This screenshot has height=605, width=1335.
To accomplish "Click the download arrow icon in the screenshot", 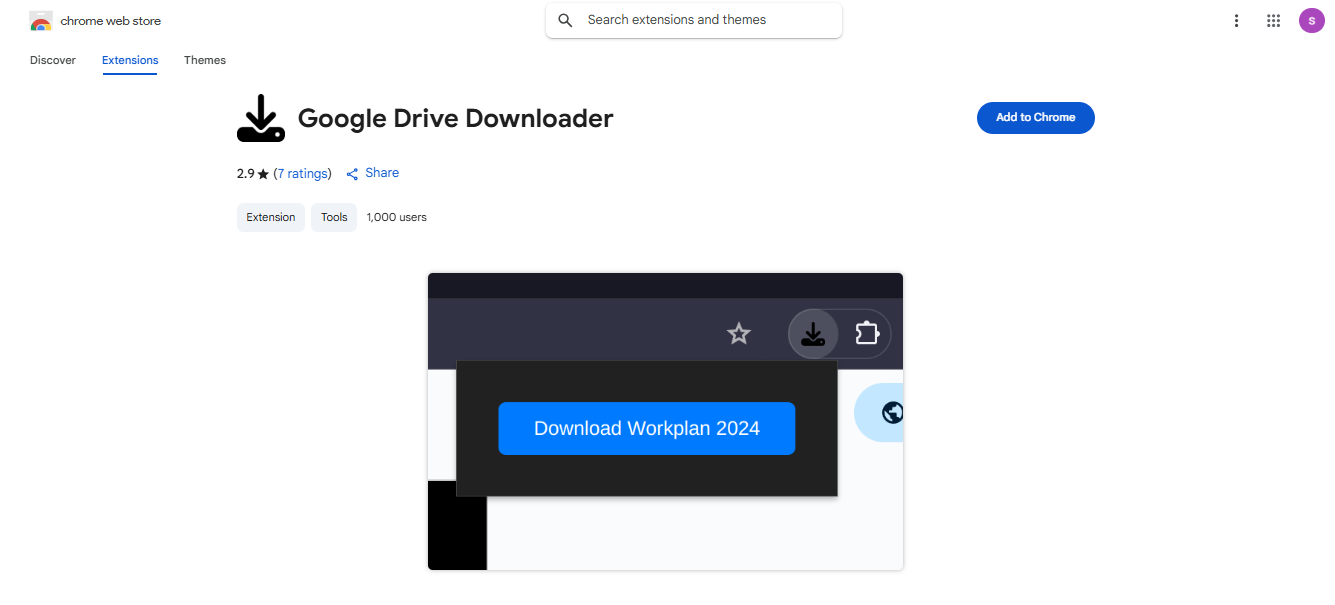I will [x=813, y=333].
